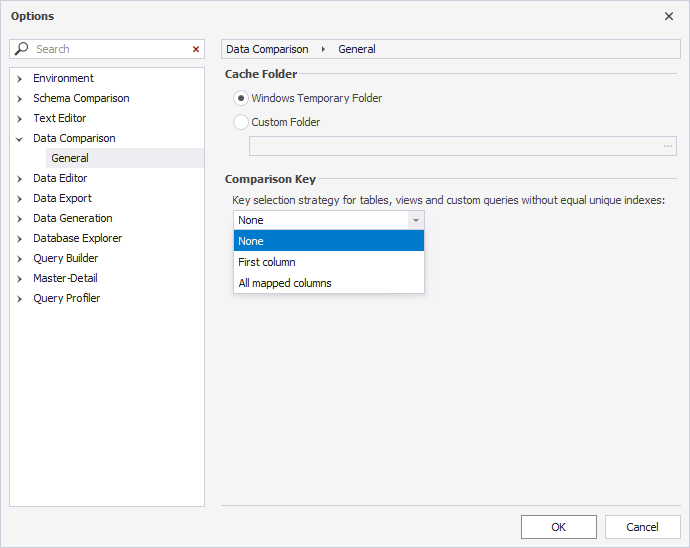This screenshot has height=548, width=690.
Task: Click Data Comparison in the breadcrumb
Action: 267,49
